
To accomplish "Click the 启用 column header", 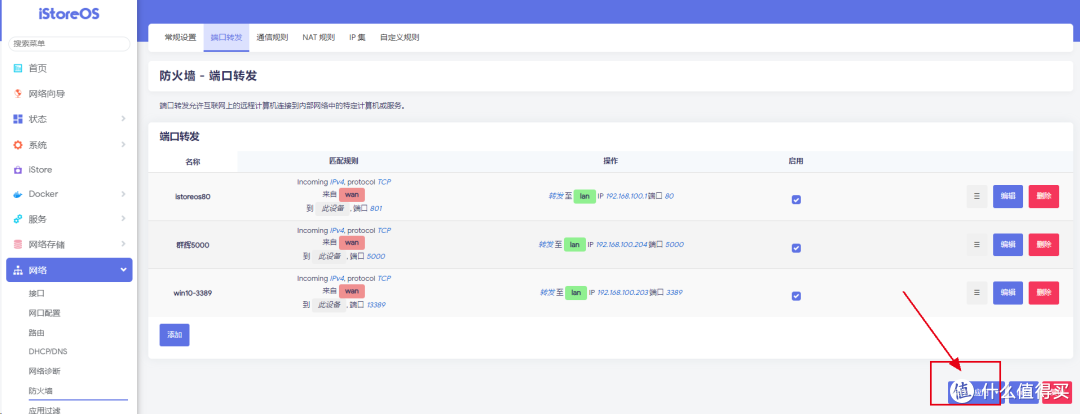I will 796,161.
